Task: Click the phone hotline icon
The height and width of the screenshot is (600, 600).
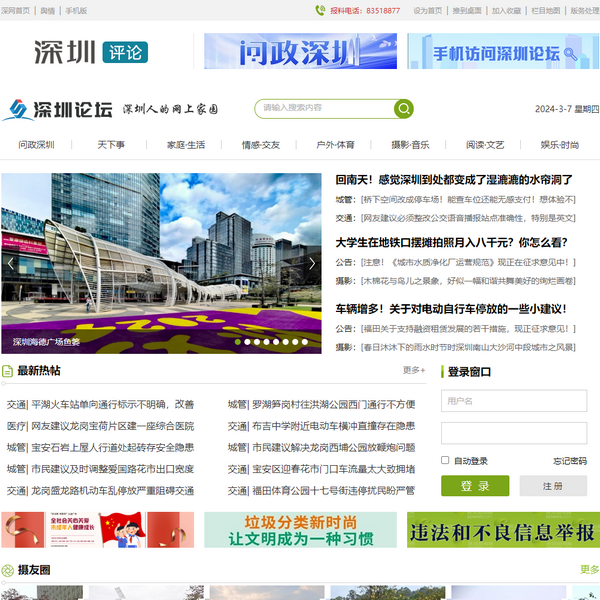Action: point(320,11)
